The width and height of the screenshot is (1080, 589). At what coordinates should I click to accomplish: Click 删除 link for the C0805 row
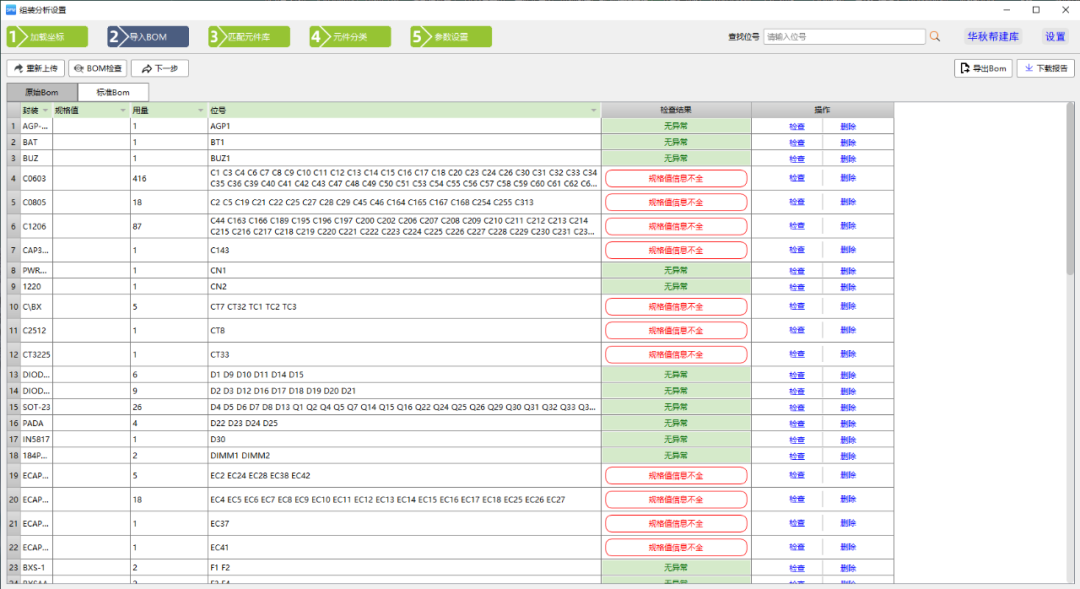pos(848,202)
